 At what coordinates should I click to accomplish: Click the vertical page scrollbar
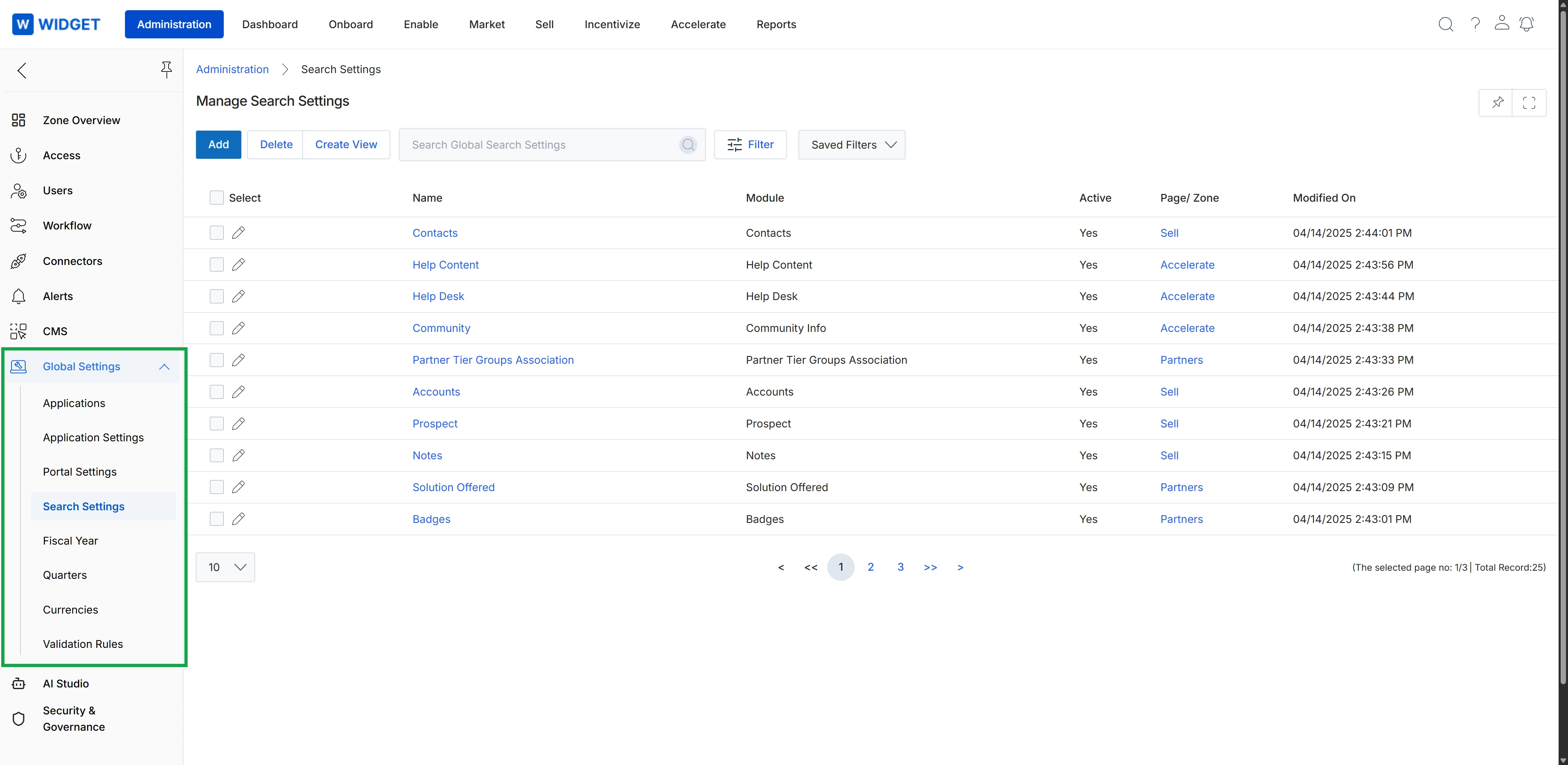pyautogui.click(x=1563, y=347)
